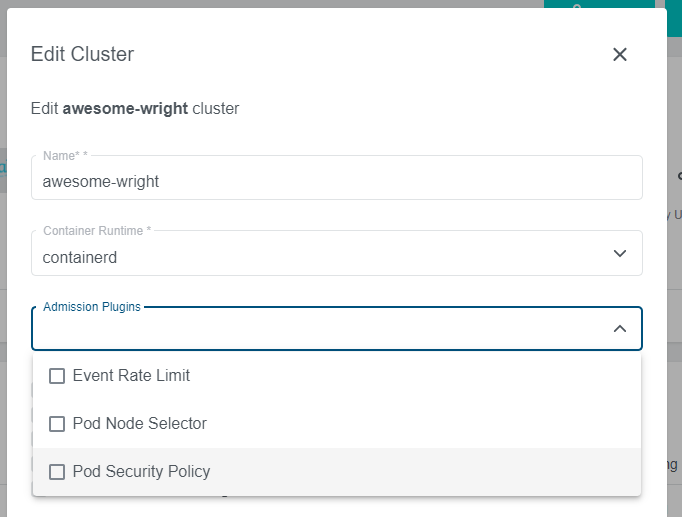Viewport: 682px width, 517px height.
Task: Click the Container Runtime floating label
Action: (x=97, y=231)
